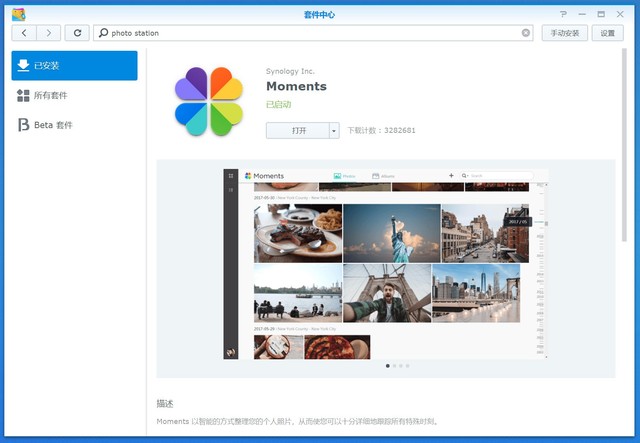640x443 pixels.
Task: Click the Moments description paragraph
Action: [298, 421]
